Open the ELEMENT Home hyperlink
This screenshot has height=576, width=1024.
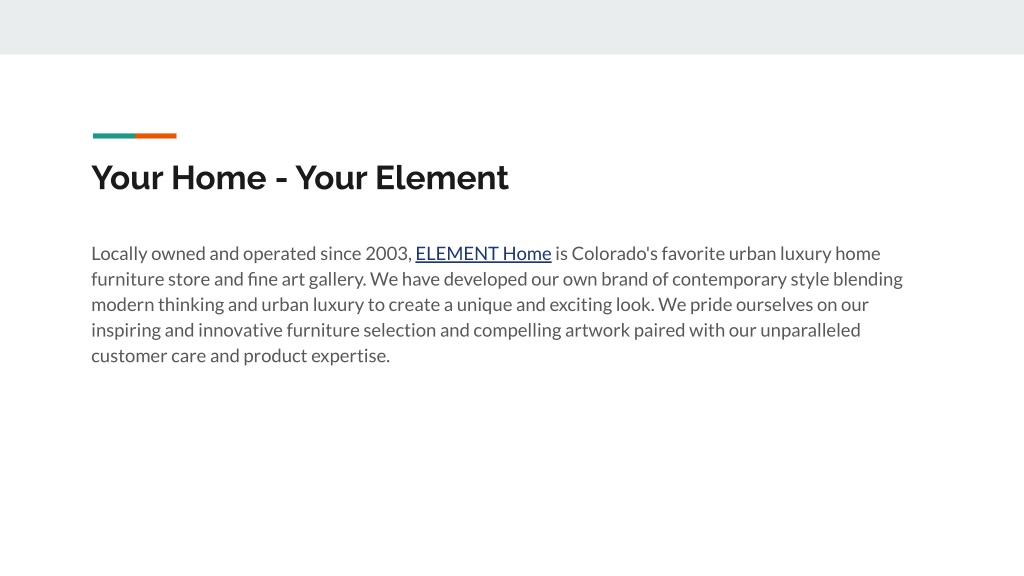click(483, 253)
